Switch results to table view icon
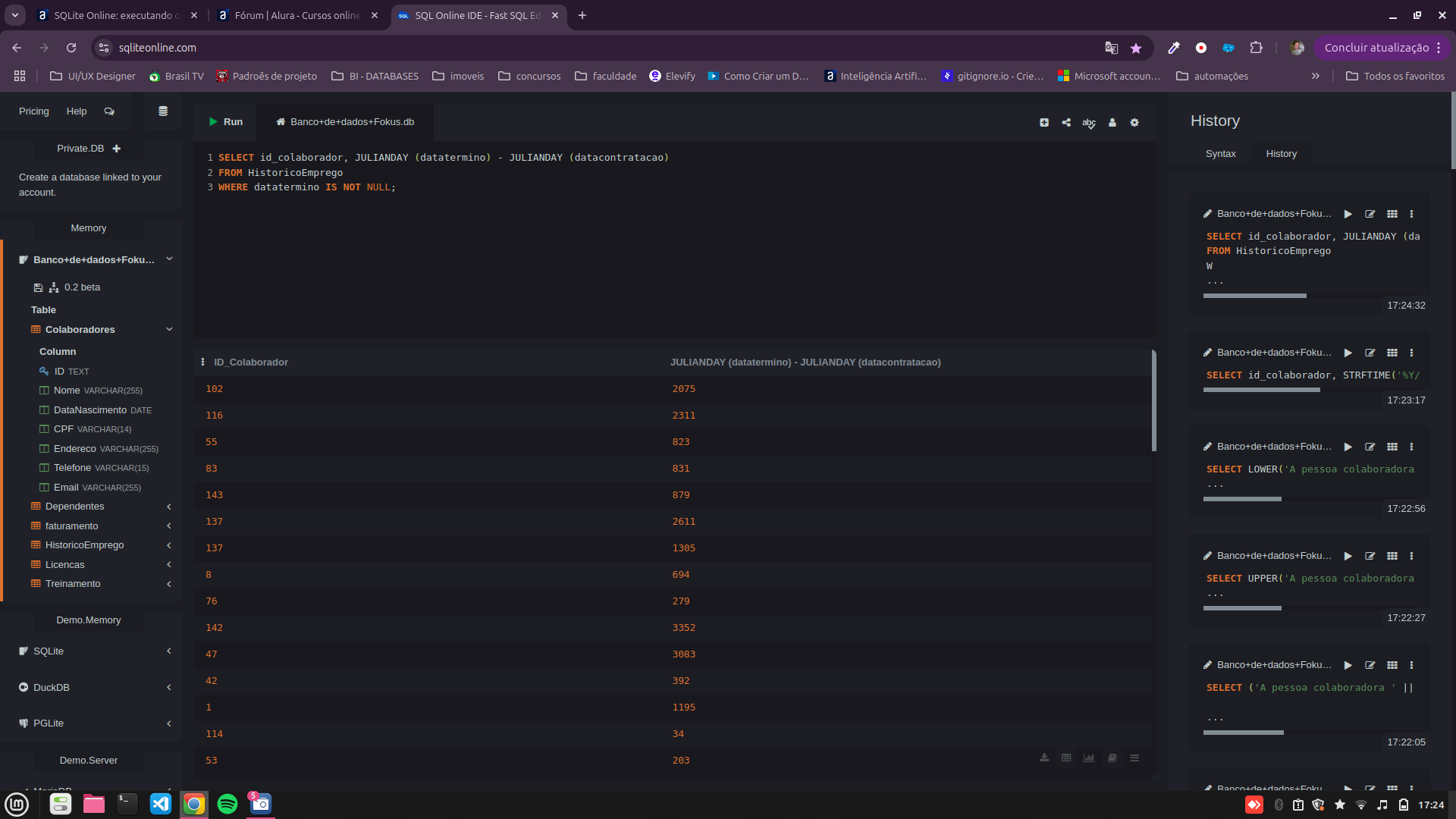This screenshot has width=1456, height=819. (1066, 758)
